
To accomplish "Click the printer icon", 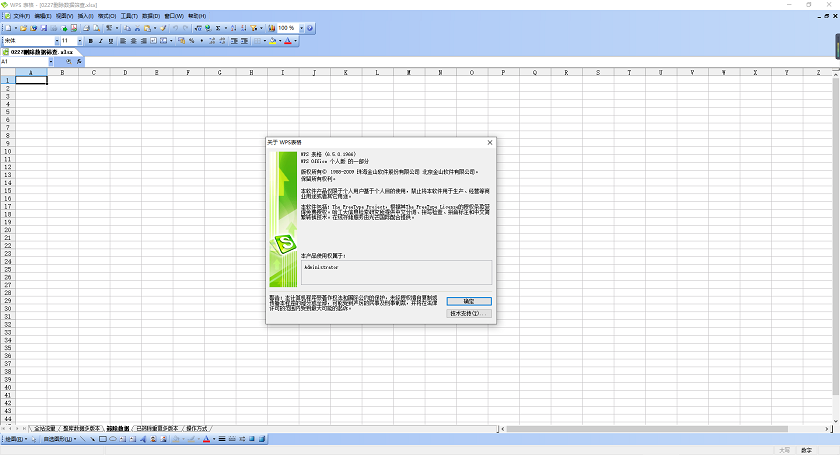I will tap(86, 28).
